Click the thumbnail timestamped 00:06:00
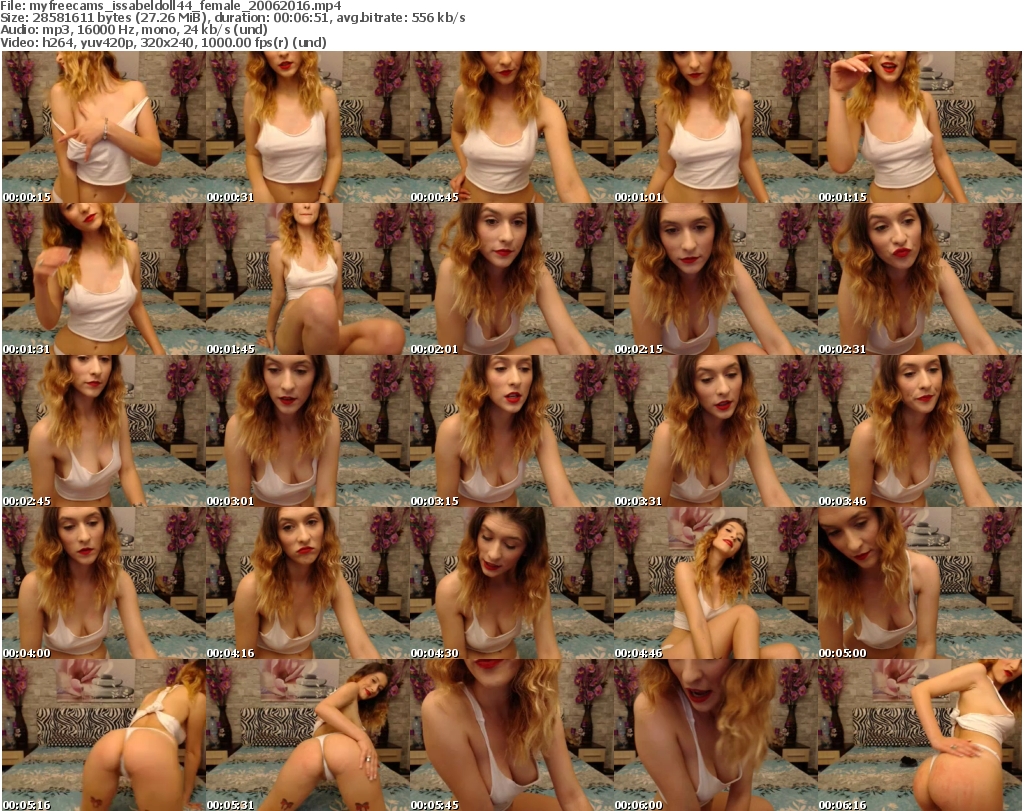 coord(715,735)
